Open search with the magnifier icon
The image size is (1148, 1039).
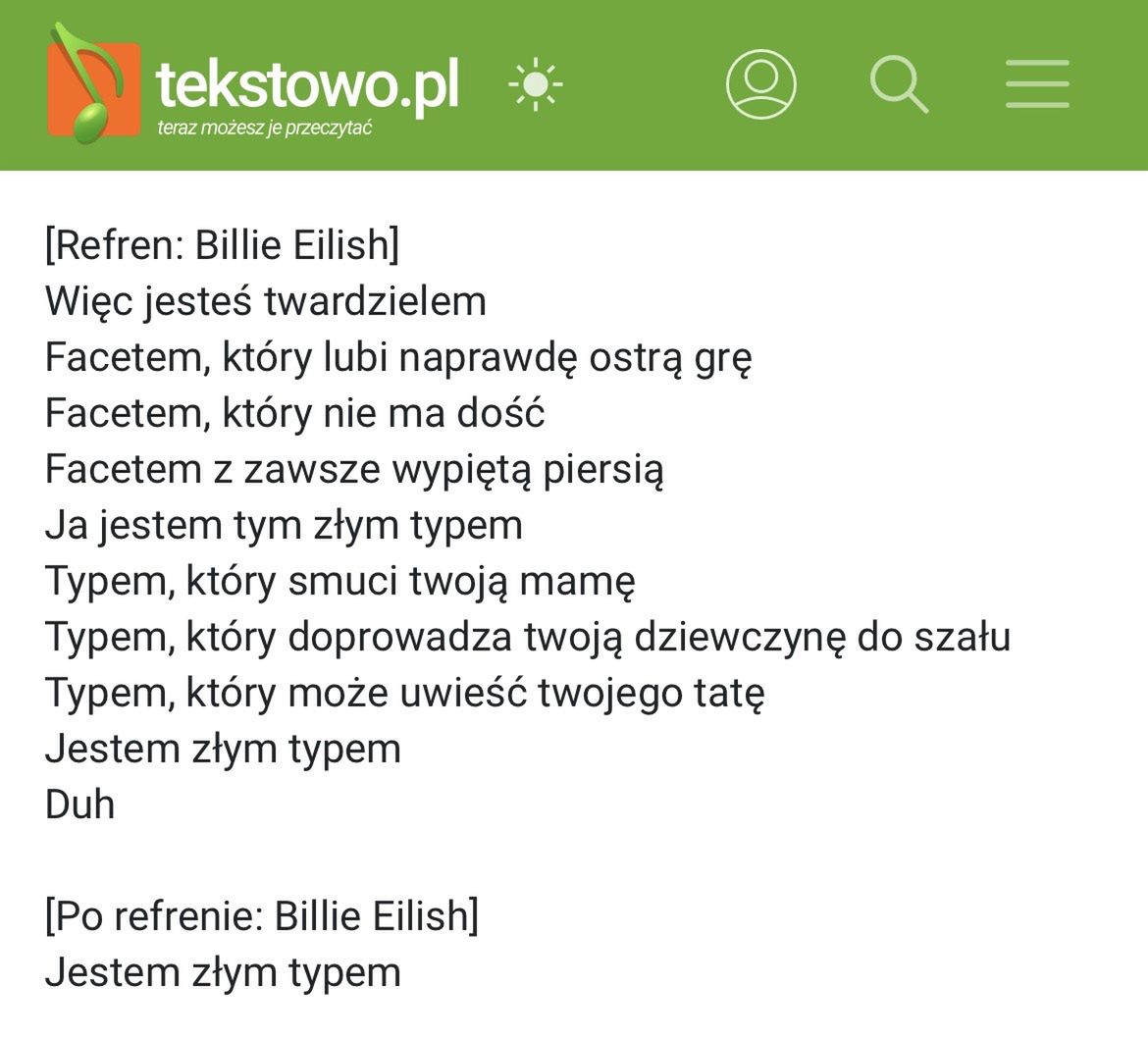click(899, 84)
